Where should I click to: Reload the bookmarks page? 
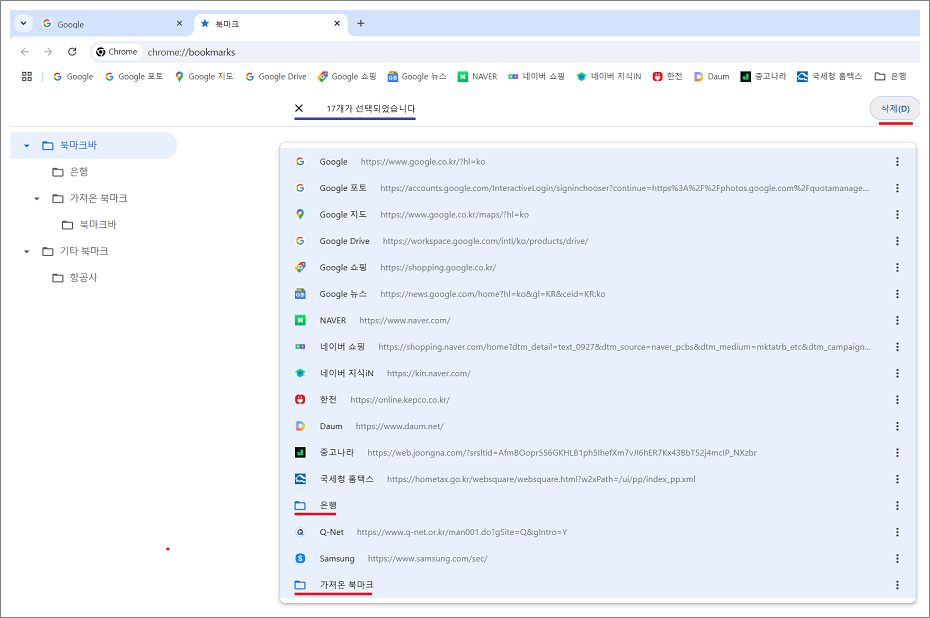tap(72, 52)
